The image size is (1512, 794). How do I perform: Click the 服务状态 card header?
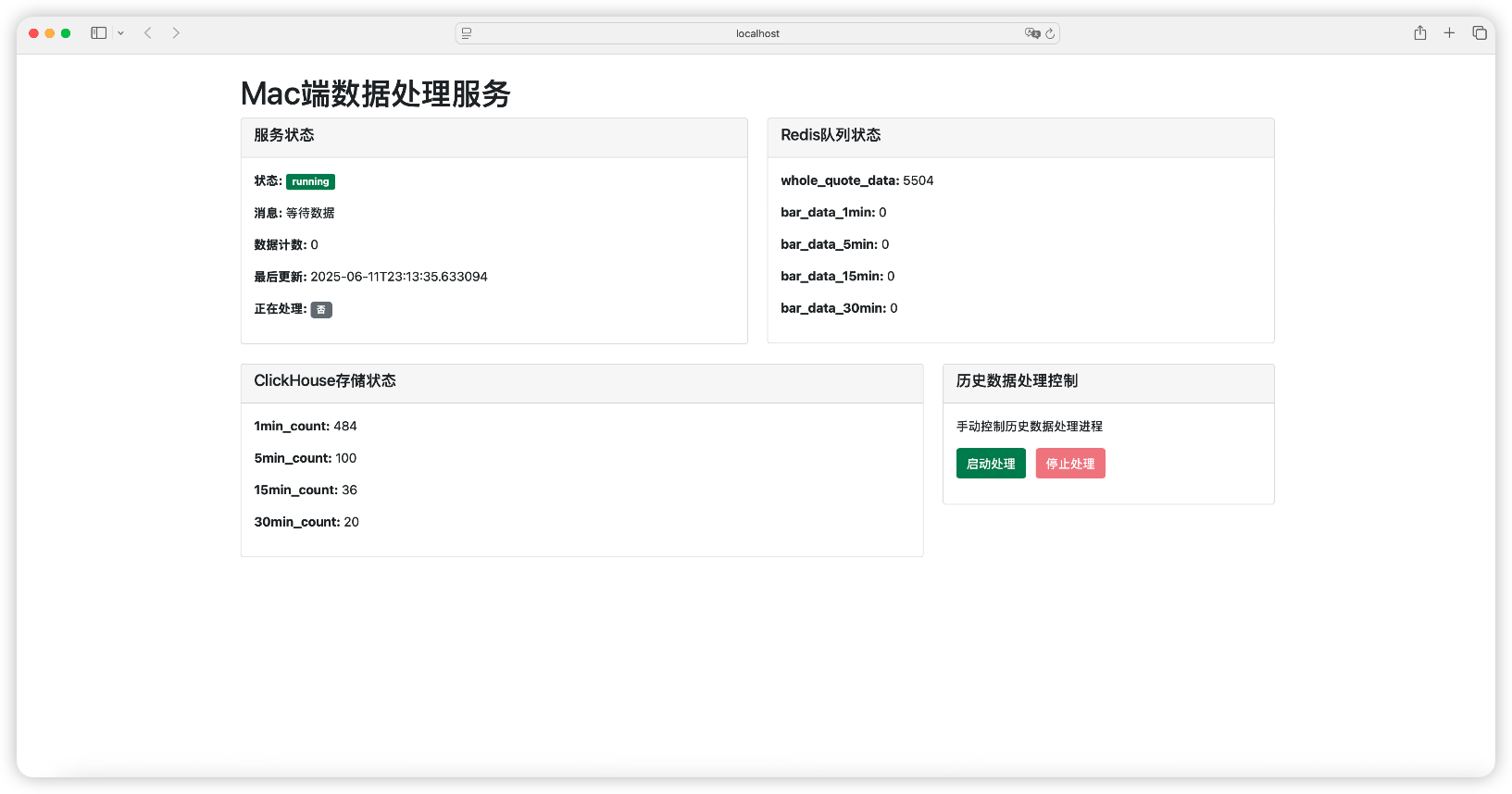point(494,137)
